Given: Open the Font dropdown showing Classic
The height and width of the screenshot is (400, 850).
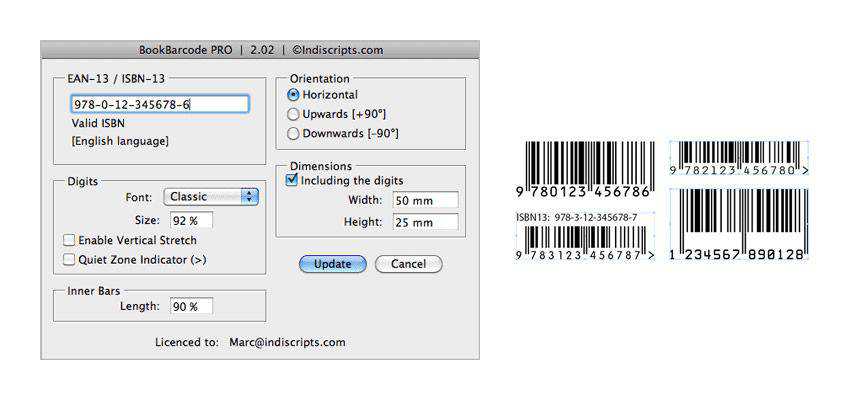Looking at the screenshot, I should coord(211,197).
